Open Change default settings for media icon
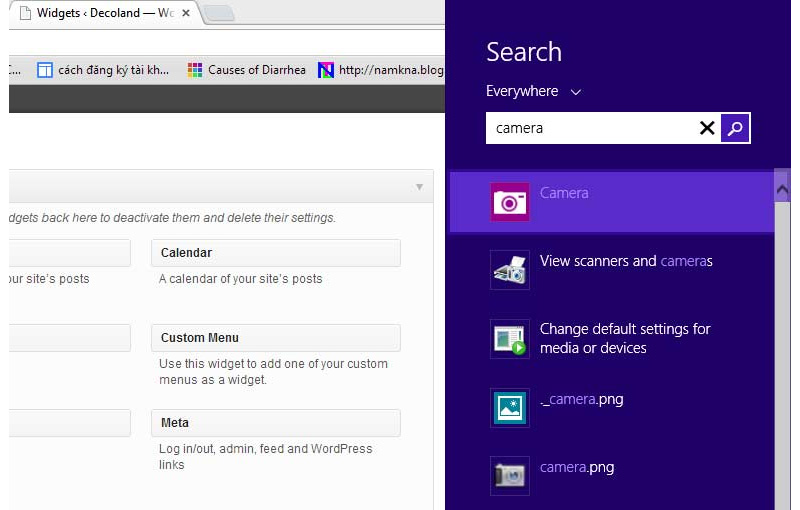This screenshot has width=800, height=510. [x=510, y=339]
